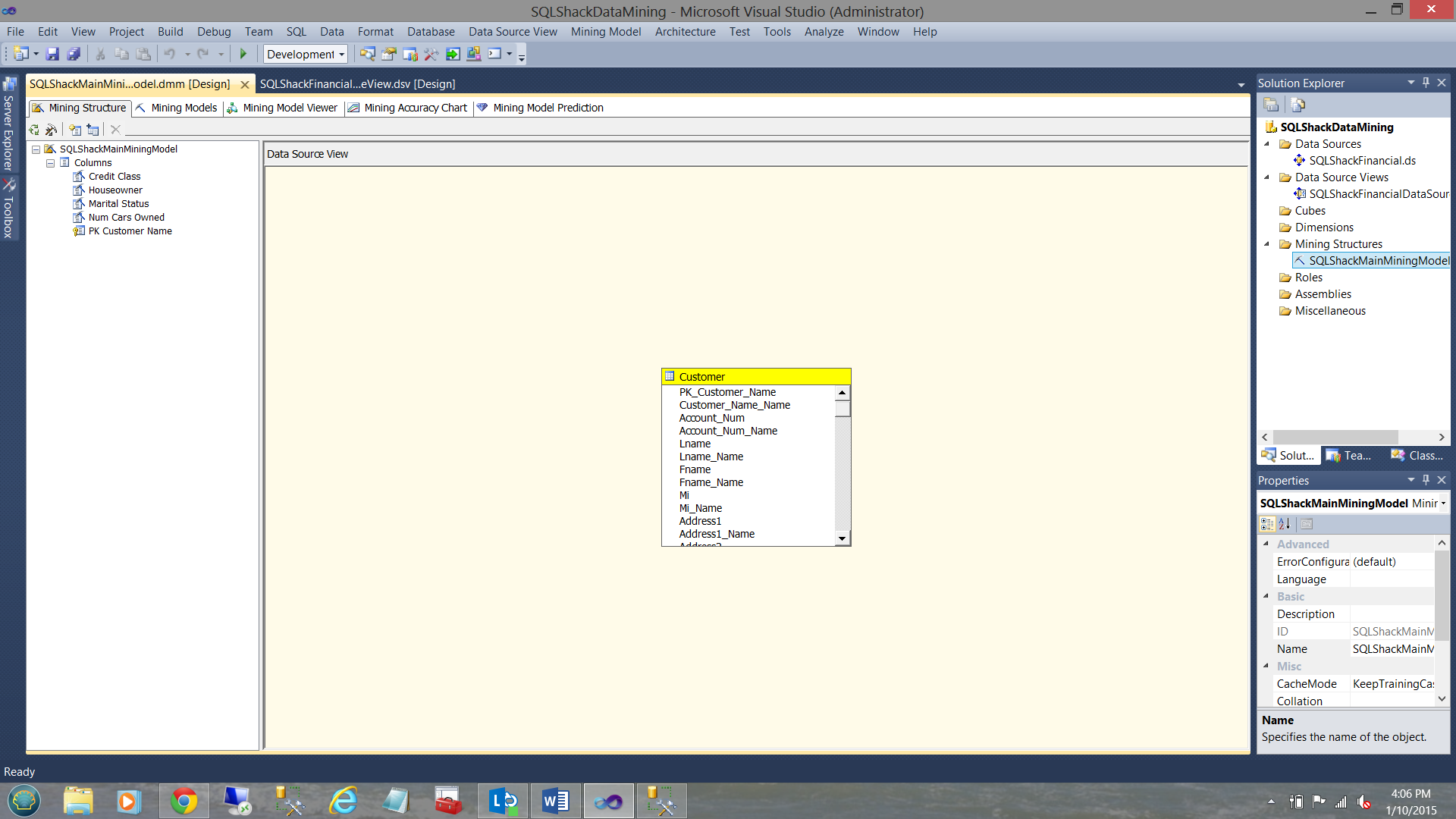This screenshot has height=819, width=1456.
Task: Toggle auto-hide pin on Solution Explorer
Action: point(1426,83)
